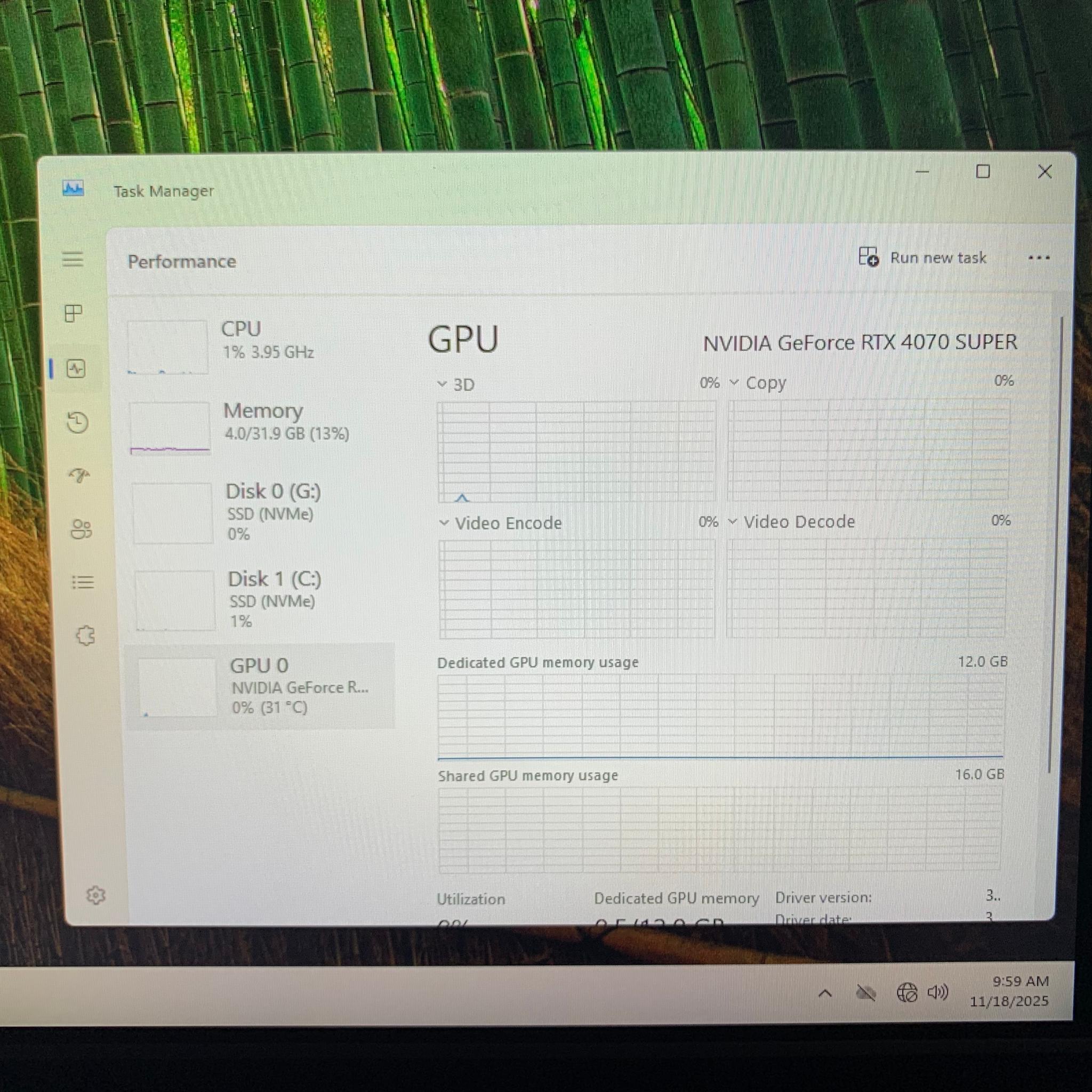Open Task Manager settings gear

coord(95,895)
